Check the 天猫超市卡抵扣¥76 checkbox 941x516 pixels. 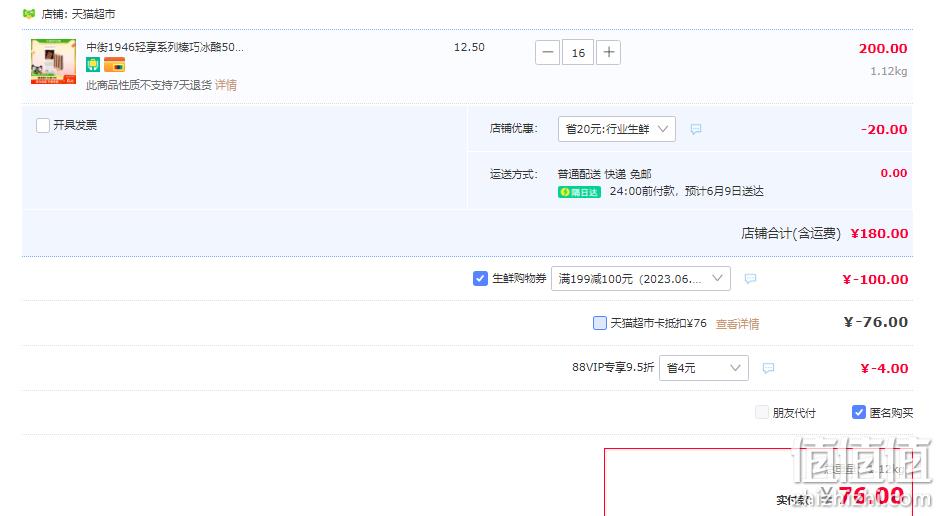600,323
